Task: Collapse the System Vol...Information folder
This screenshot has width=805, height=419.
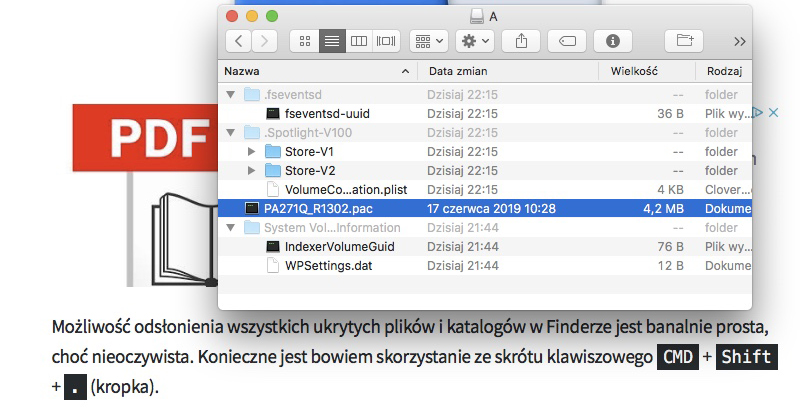Action: (x=232, y=227)
